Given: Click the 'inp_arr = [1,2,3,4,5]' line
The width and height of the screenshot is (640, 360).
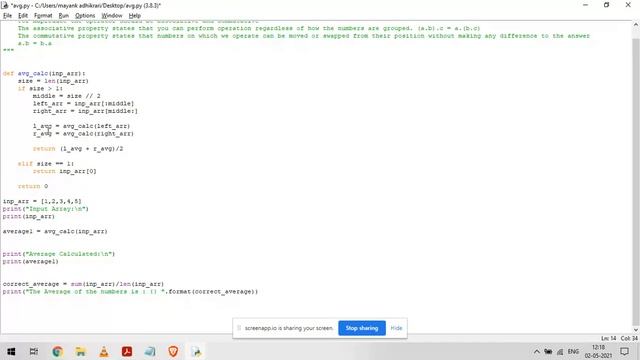Looking at the screenshot, I should (42, 201).
